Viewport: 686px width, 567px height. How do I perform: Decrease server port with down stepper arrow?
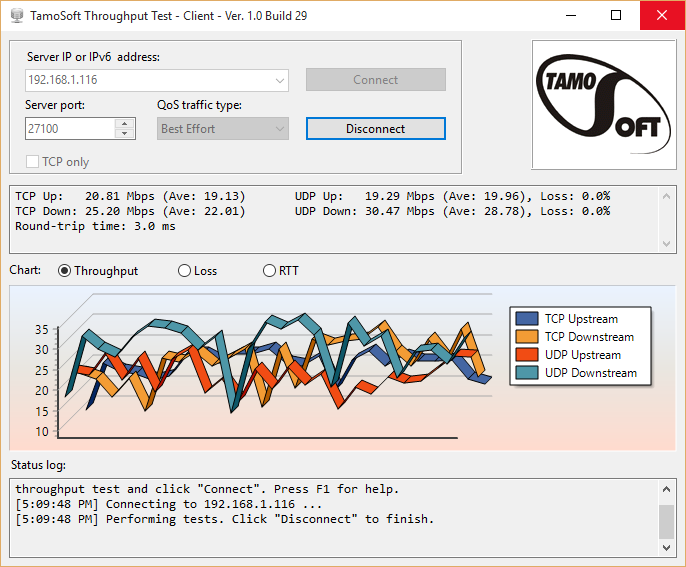(125, 134)
